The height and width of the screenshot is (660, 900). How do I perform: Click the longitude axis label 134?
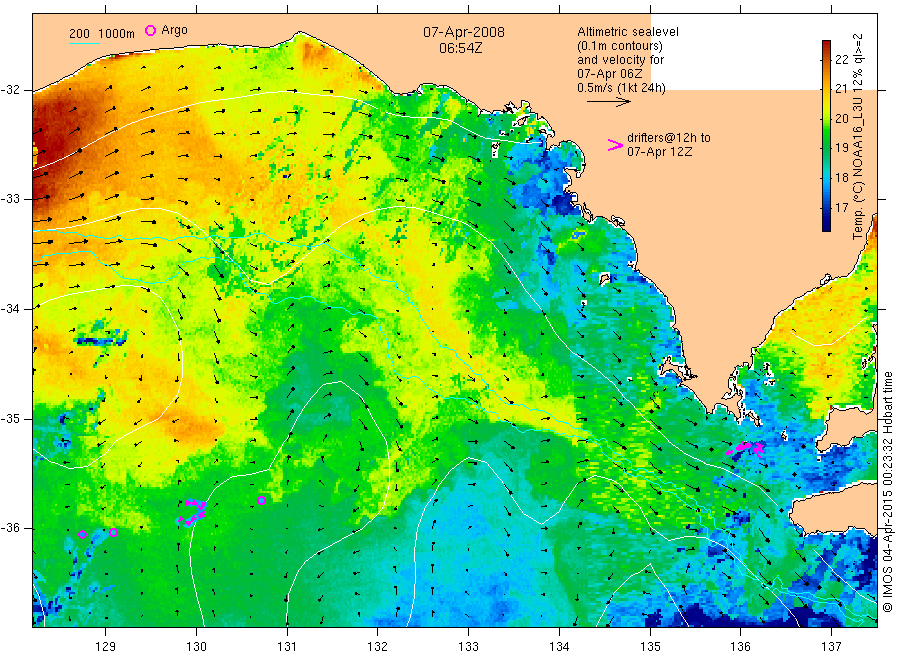559,646
